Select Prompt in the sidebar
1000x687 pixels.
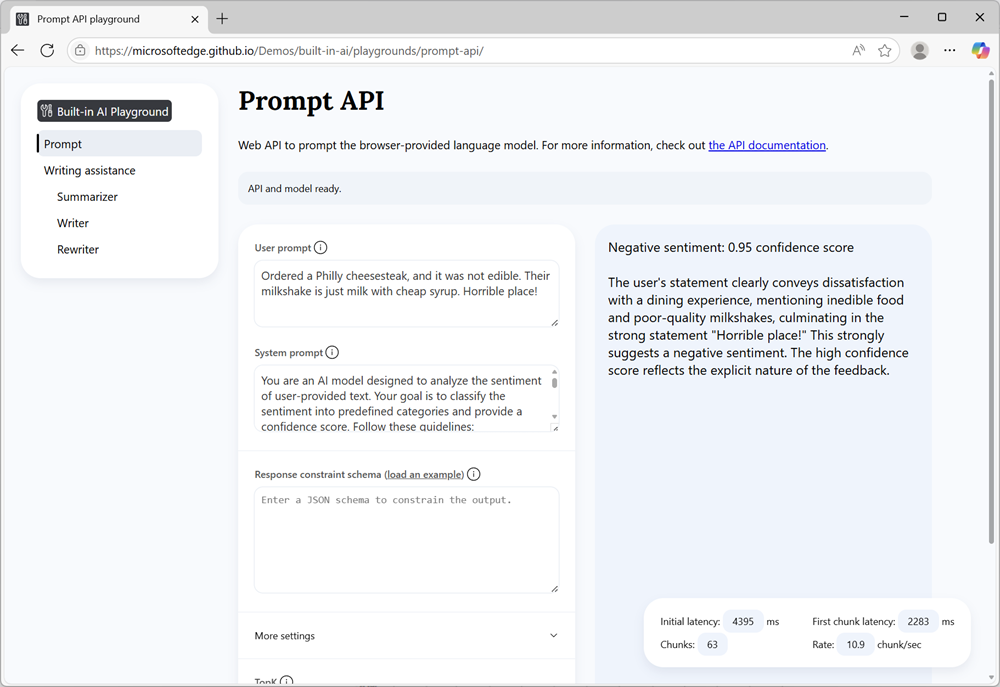[x=119, y=144]
